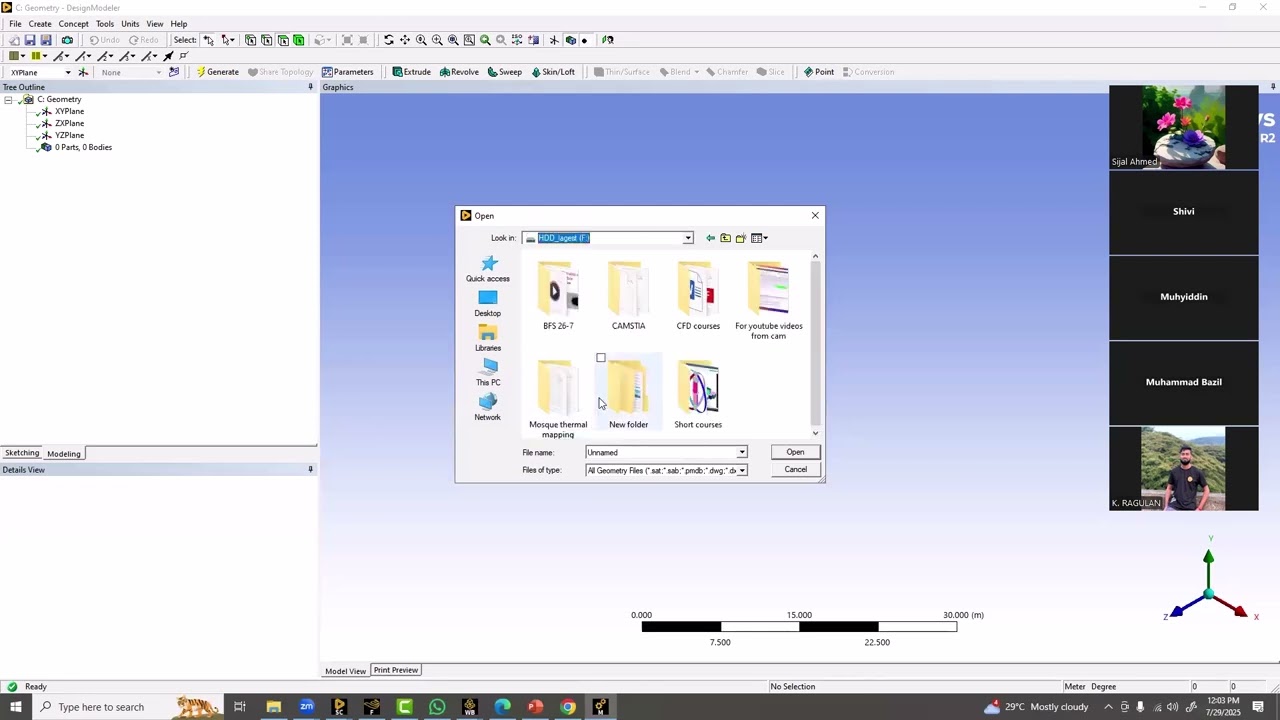Tick the checkbox on New folder item
The height and width of the screenshot is (720, 1280).
[x=601, y=358]
